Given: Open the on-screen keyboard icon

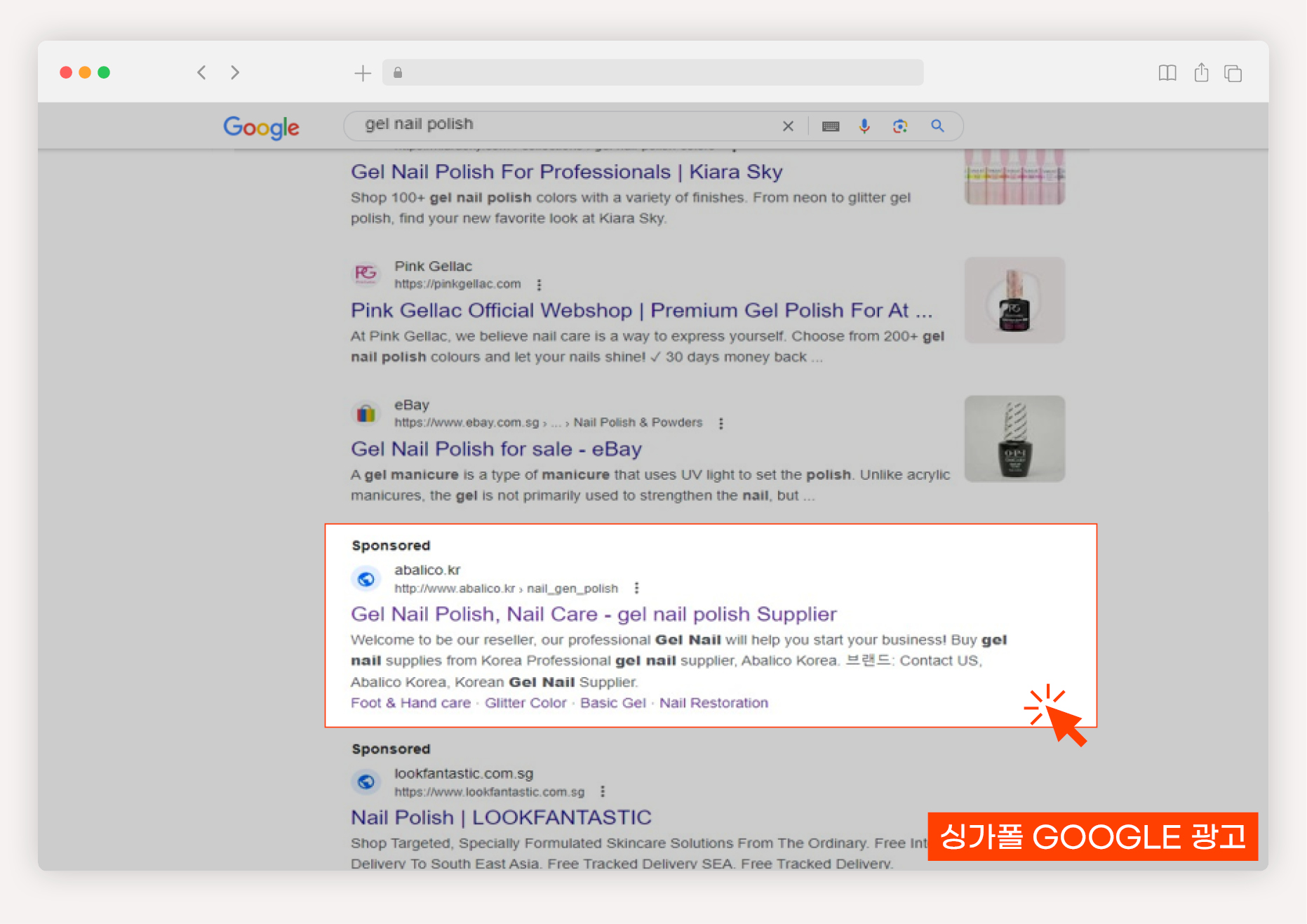Looking at the screenshot, I should click(831, 126).
